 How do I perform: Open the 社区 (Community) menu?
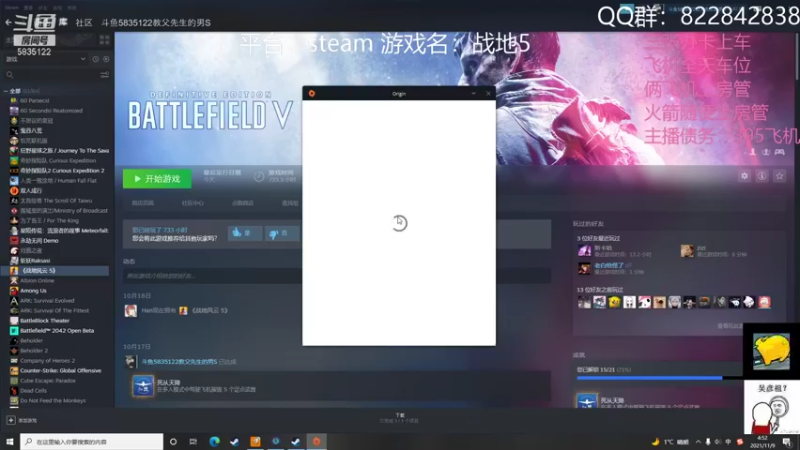(x=84, y=22)
